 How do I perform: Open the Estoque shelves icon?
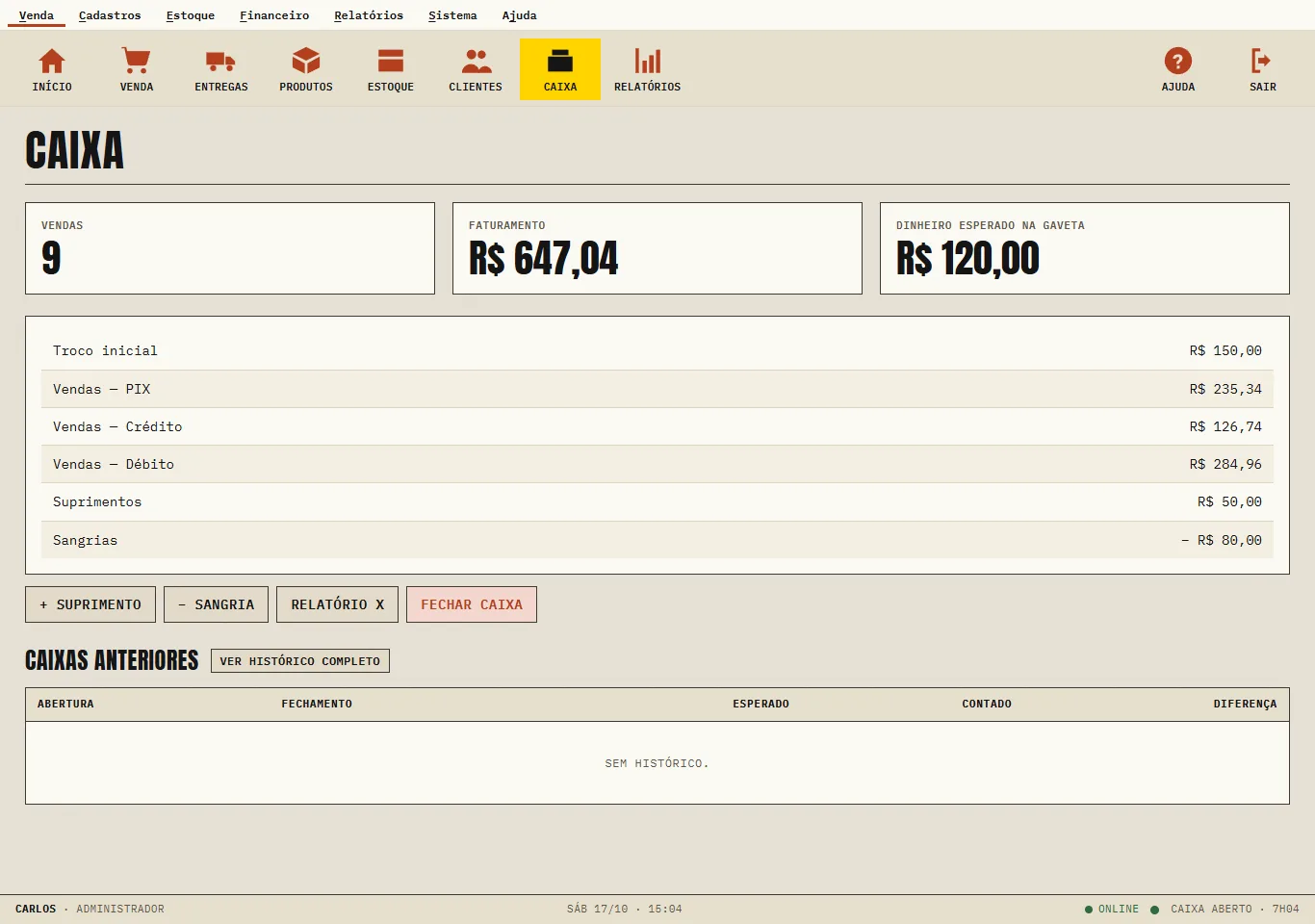391,69
